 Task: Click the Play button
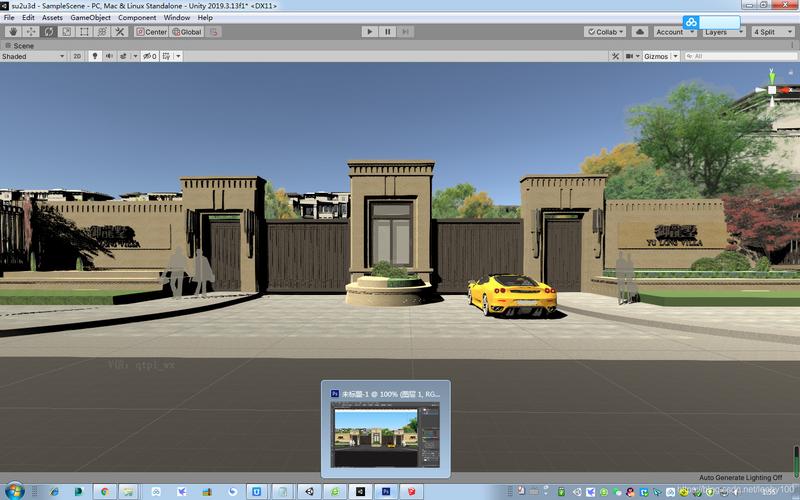[369, 32]
